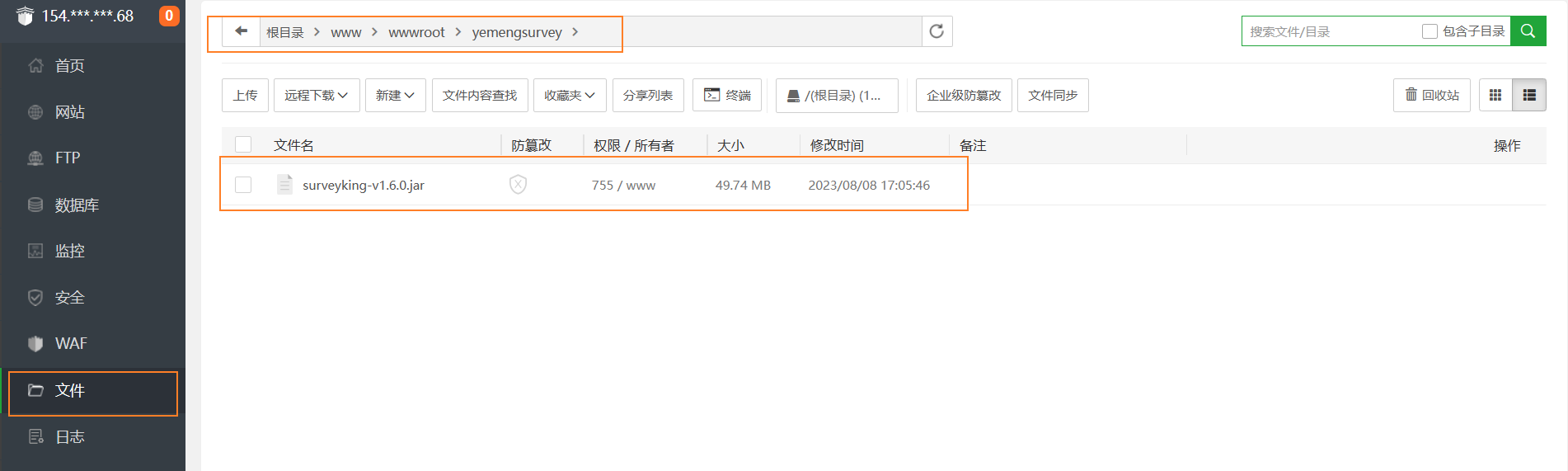Click the back arrow in path bar

click(x=241, y=31)
